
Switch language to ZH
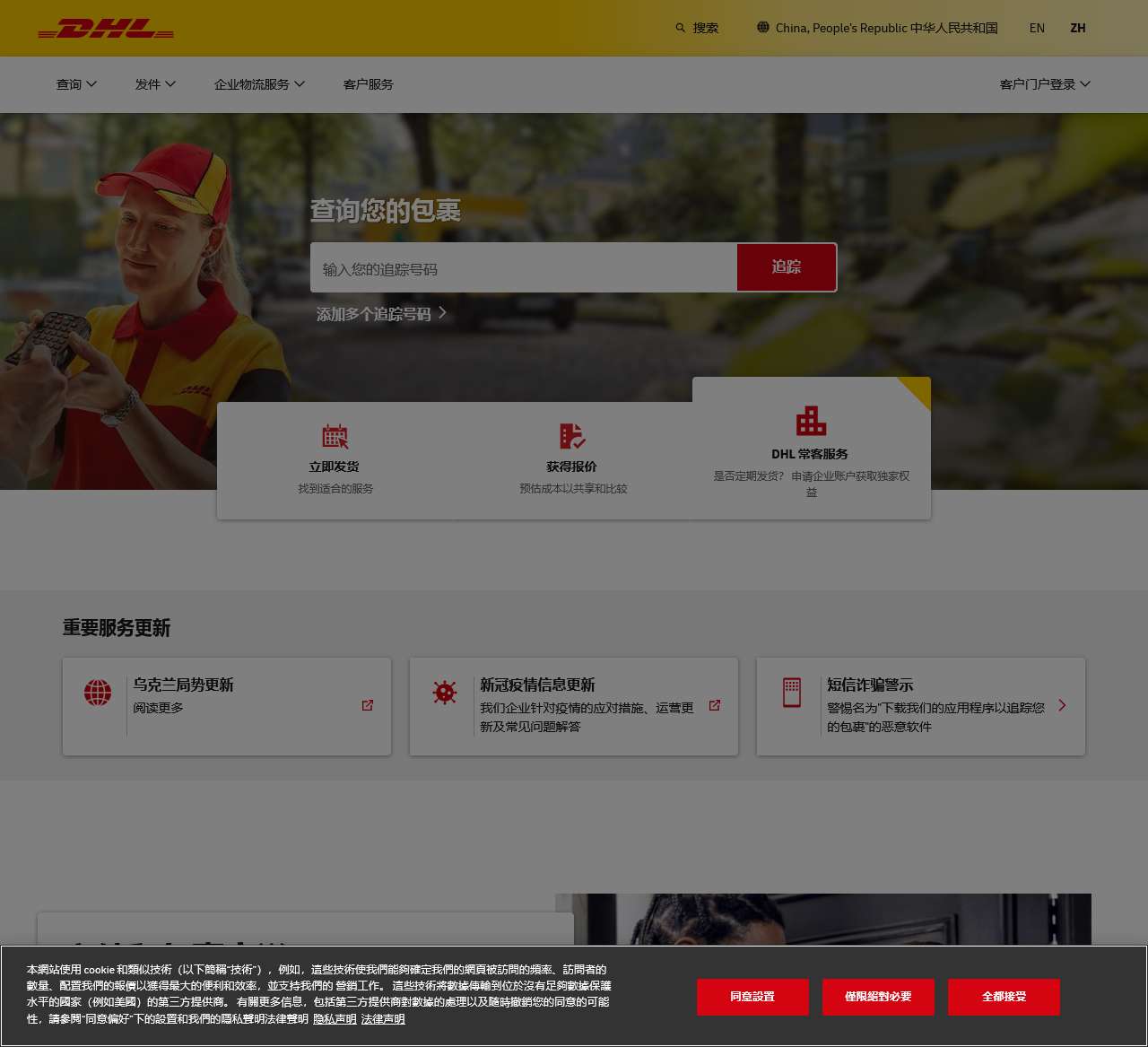(1078, 28)
